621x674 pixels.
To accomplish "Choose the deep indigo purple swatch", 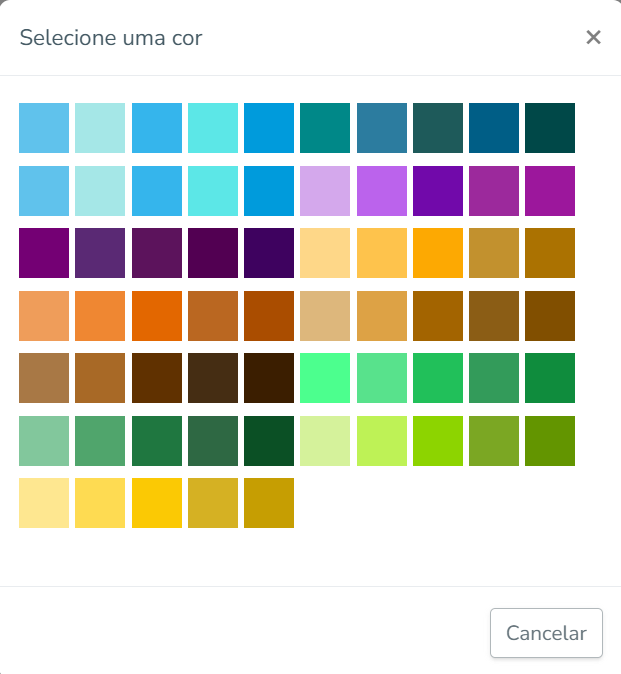I will click(x=269, y=253).
